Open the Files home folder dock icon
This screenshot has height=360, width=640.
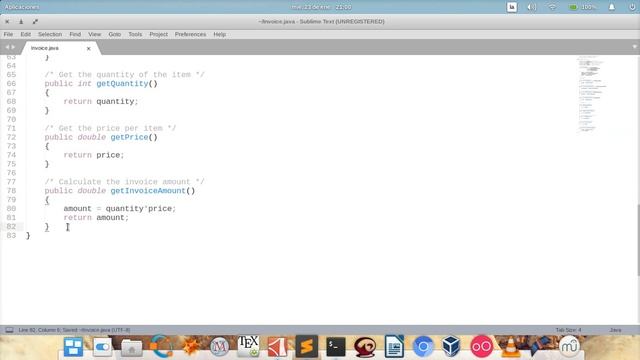click(x=131, y=348)
